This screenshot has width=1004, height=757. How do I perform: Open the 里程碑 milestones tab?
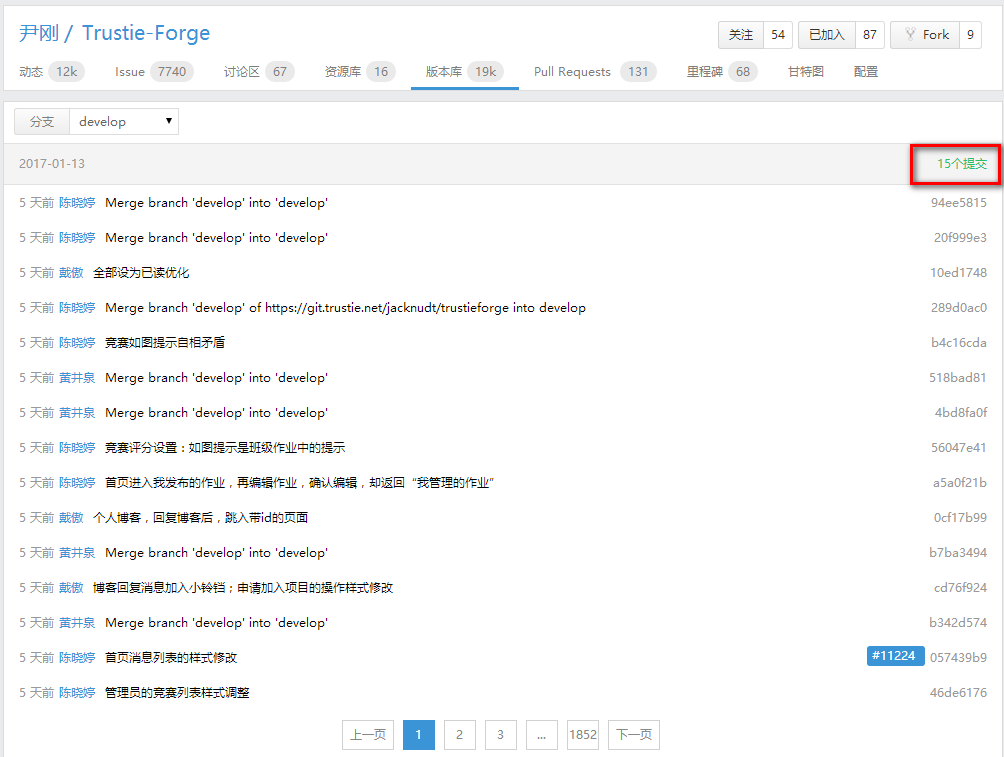[722, 72]
